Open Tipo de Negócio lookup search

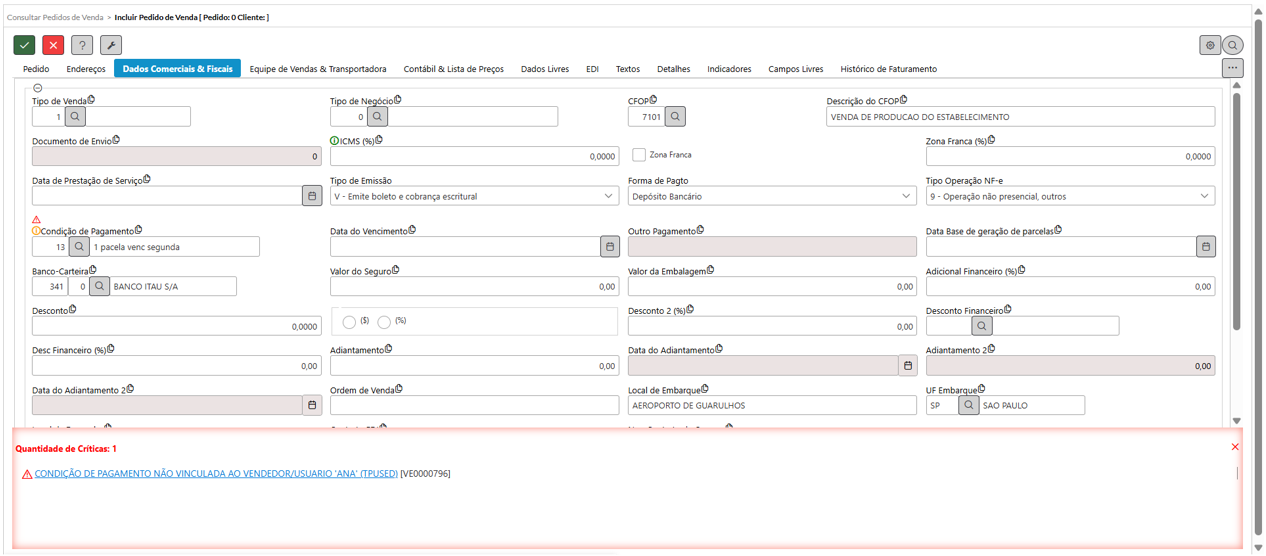tap(377, 116)
